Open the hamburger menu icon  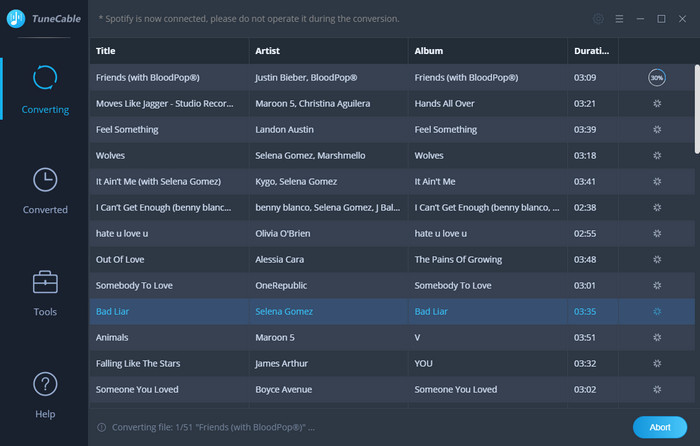(619, 19)
